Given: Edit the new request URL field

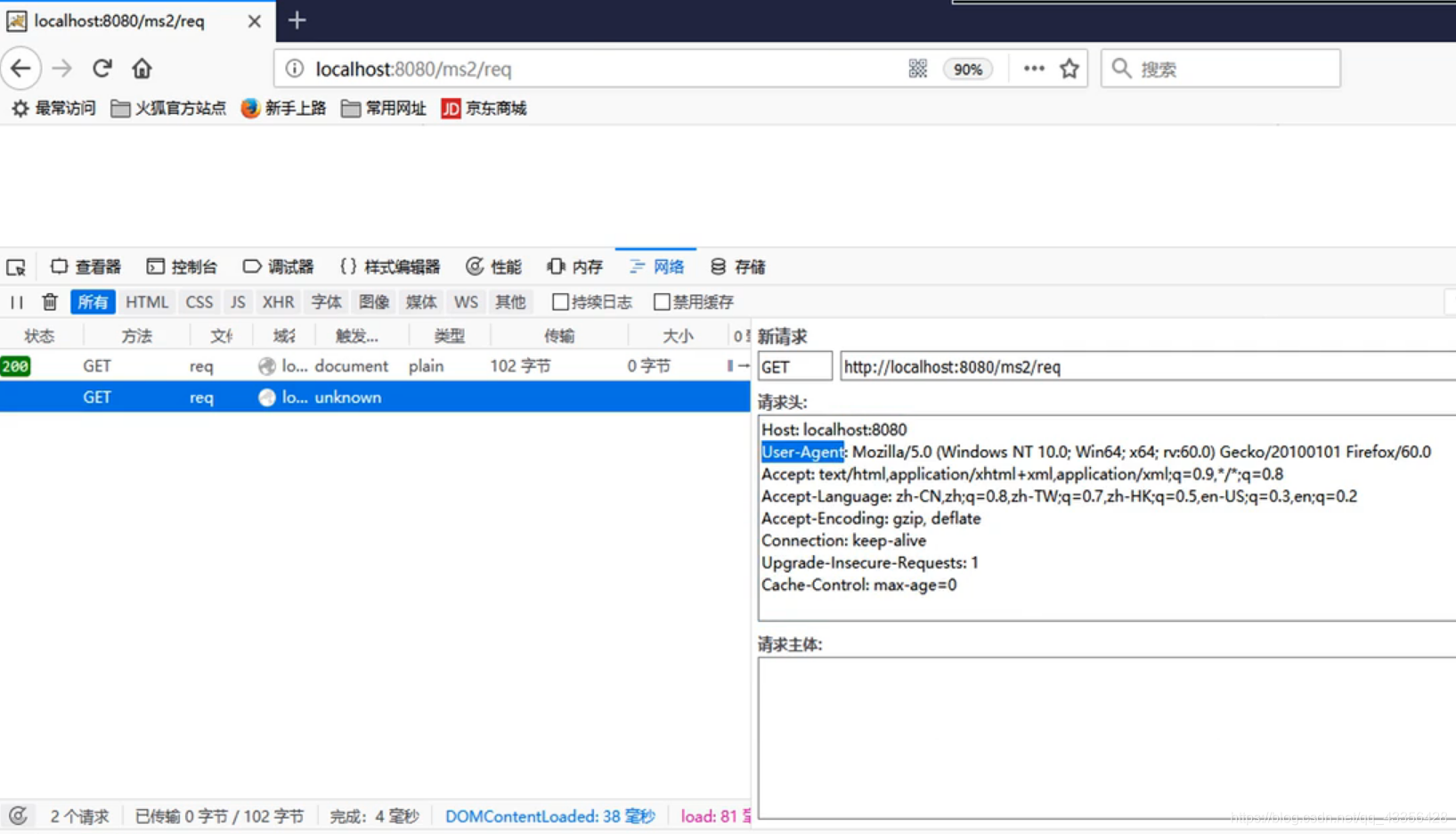Looking at the screenshot, I should [1148, 366].
